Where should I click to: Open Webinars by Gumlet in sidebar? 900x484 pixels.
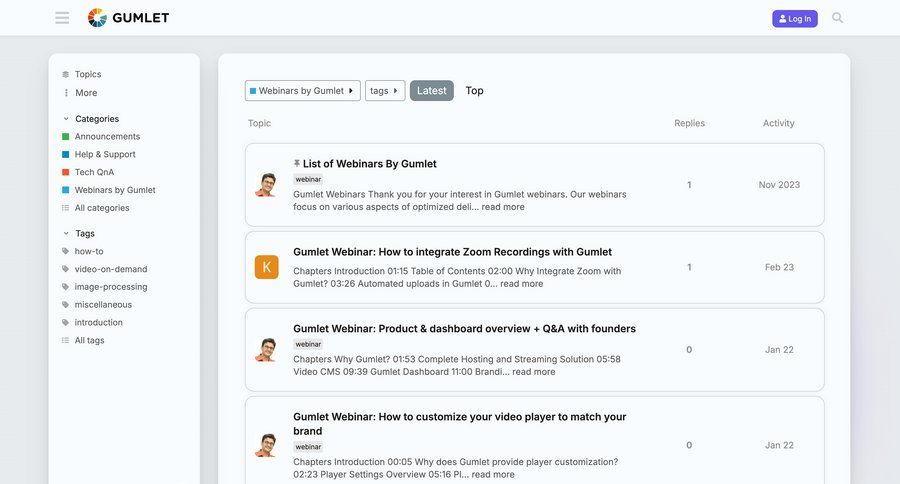(x=115, y=189)
